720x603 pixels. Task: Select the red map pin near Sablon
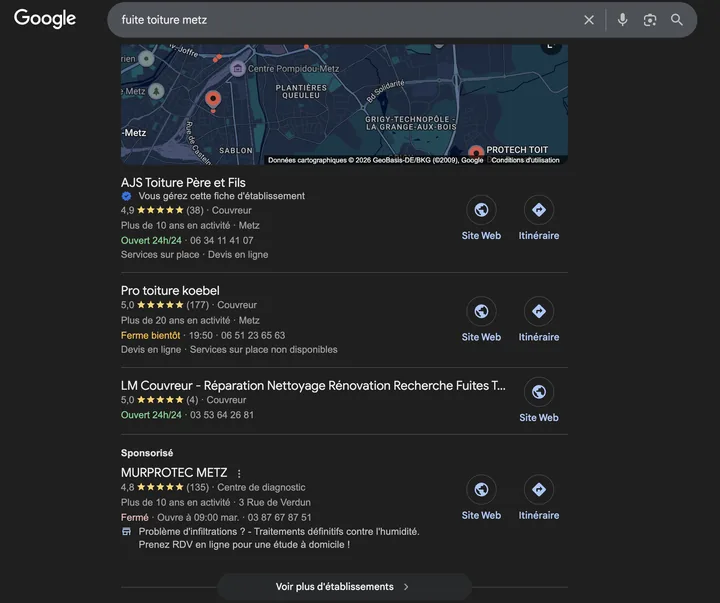click(213, 101)
